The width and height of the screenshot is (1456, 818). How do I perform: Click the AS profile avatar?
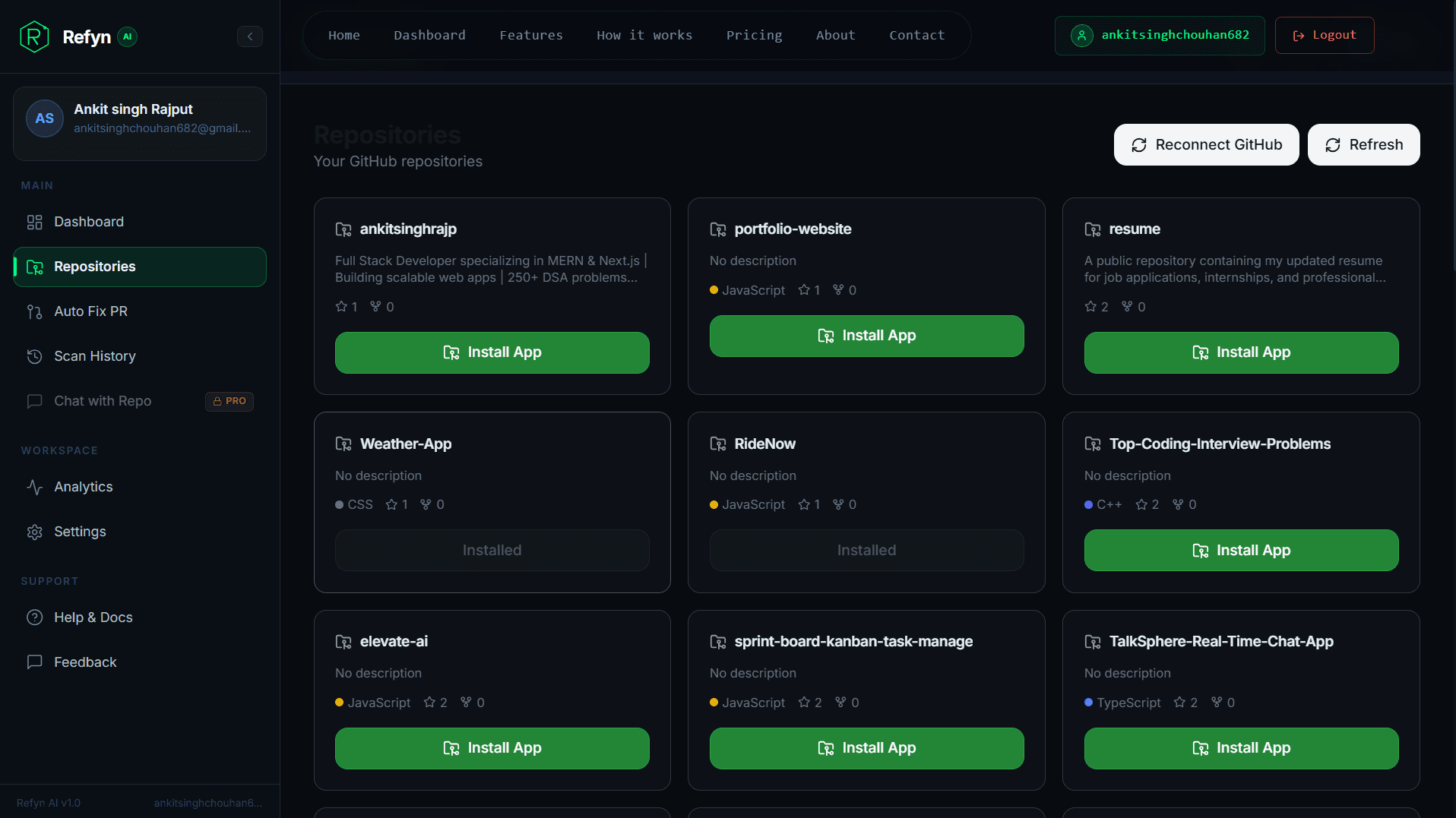click(x=44, y=118)
